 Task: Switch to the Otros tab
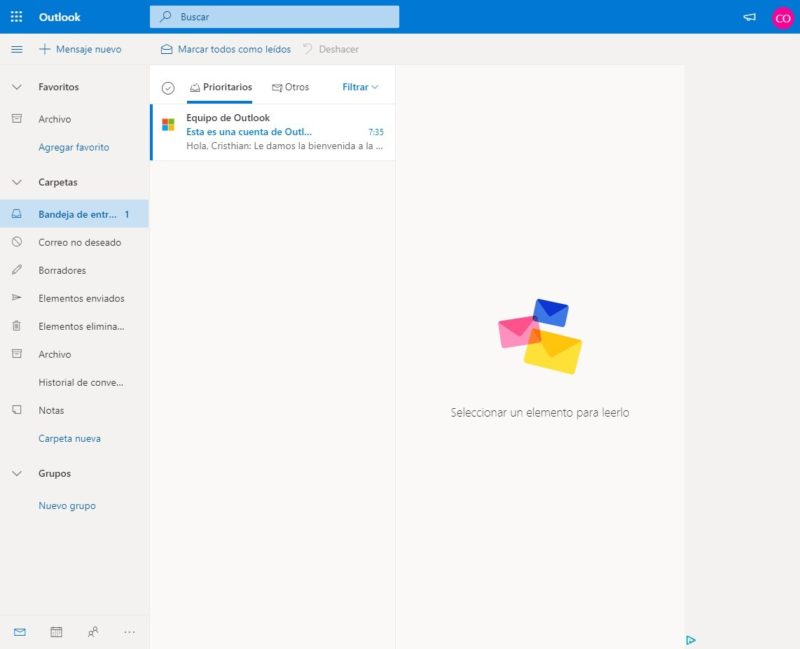[290, 87]
